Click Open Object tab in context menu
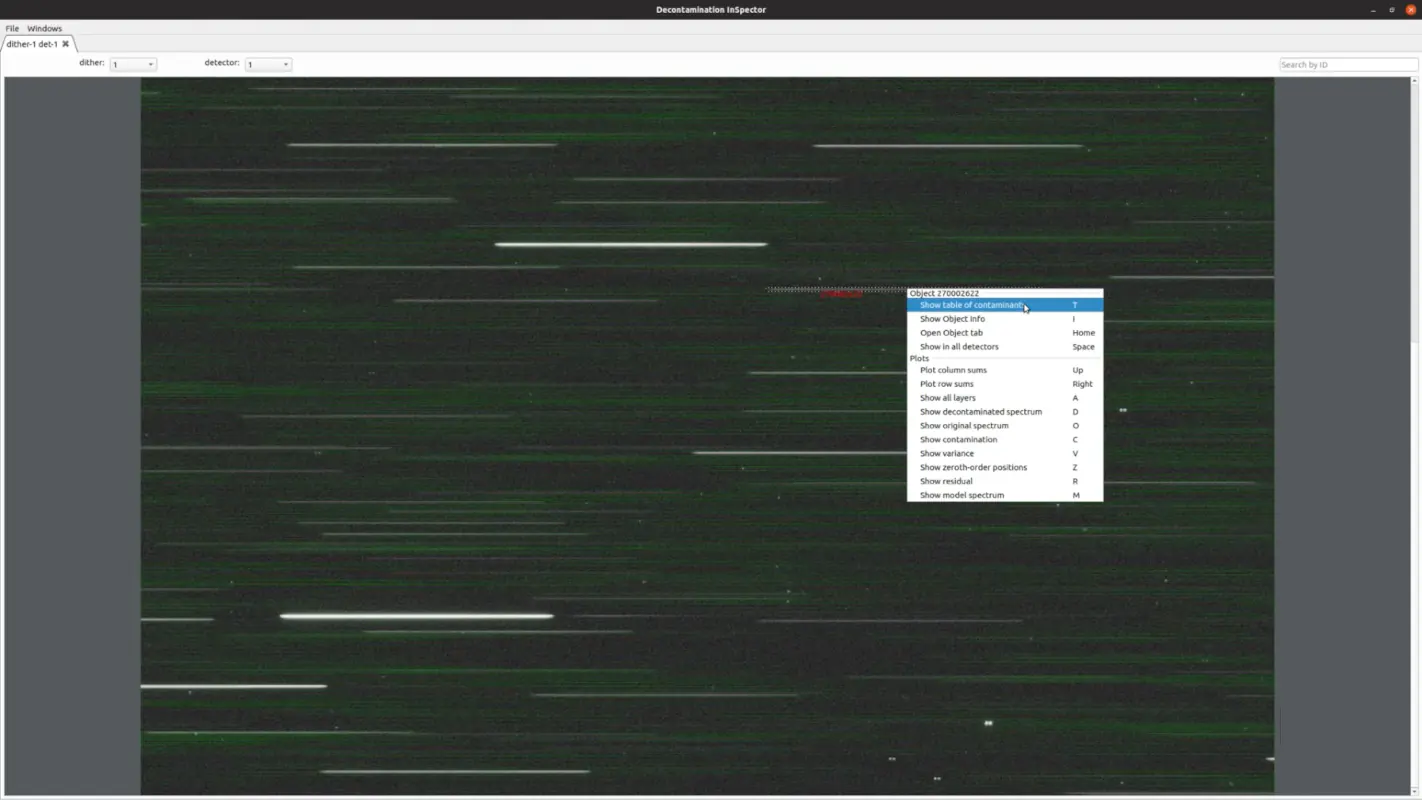 pyautogui.click(x=951, y=333)
